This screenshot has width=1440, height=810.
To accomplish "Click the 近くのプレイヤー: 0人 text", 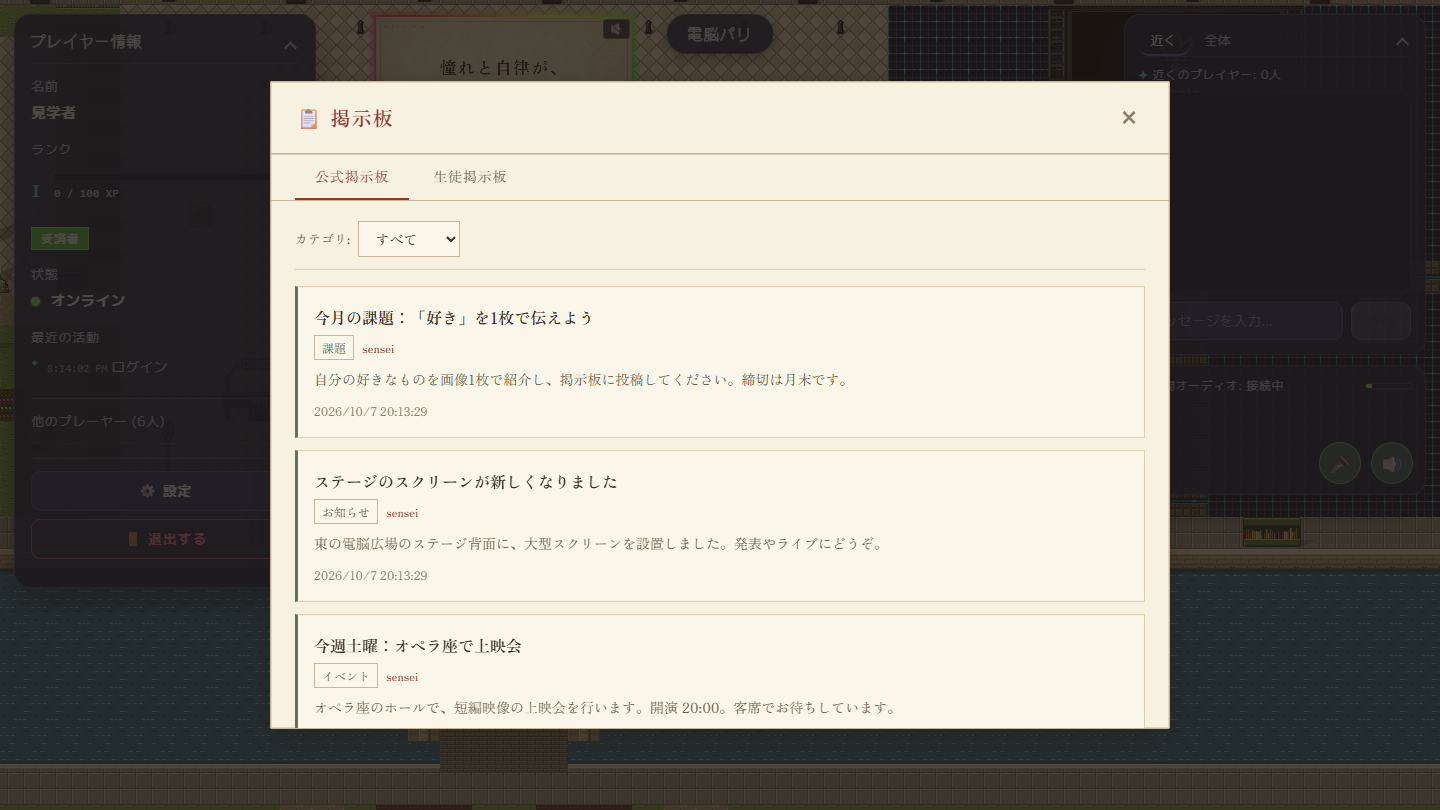I will click(1216, 75).
